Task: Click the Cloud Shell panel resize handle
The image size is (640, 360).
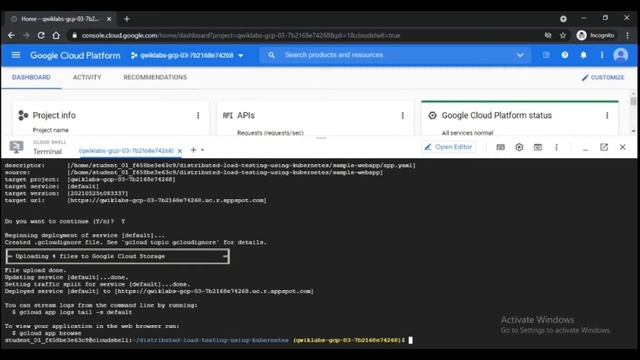Action: (321, 138)
